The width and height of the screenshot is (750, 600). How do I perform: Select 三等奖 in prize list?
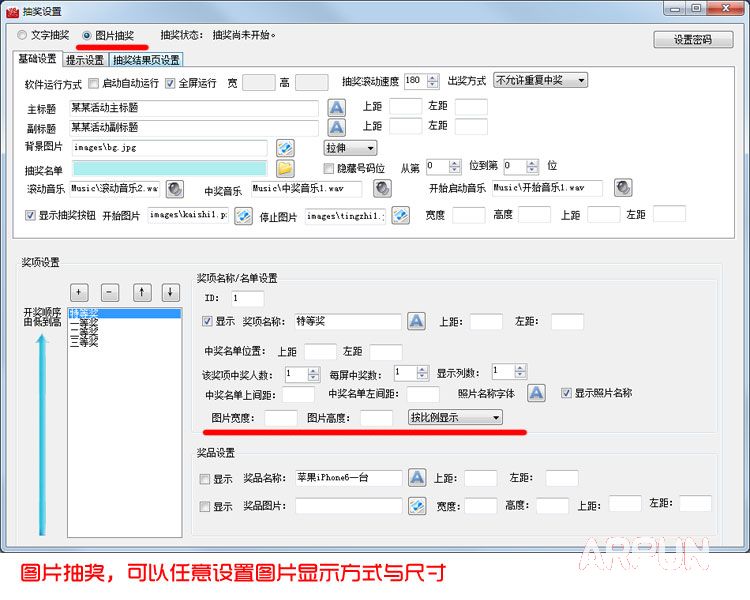[x=124, y=342]
